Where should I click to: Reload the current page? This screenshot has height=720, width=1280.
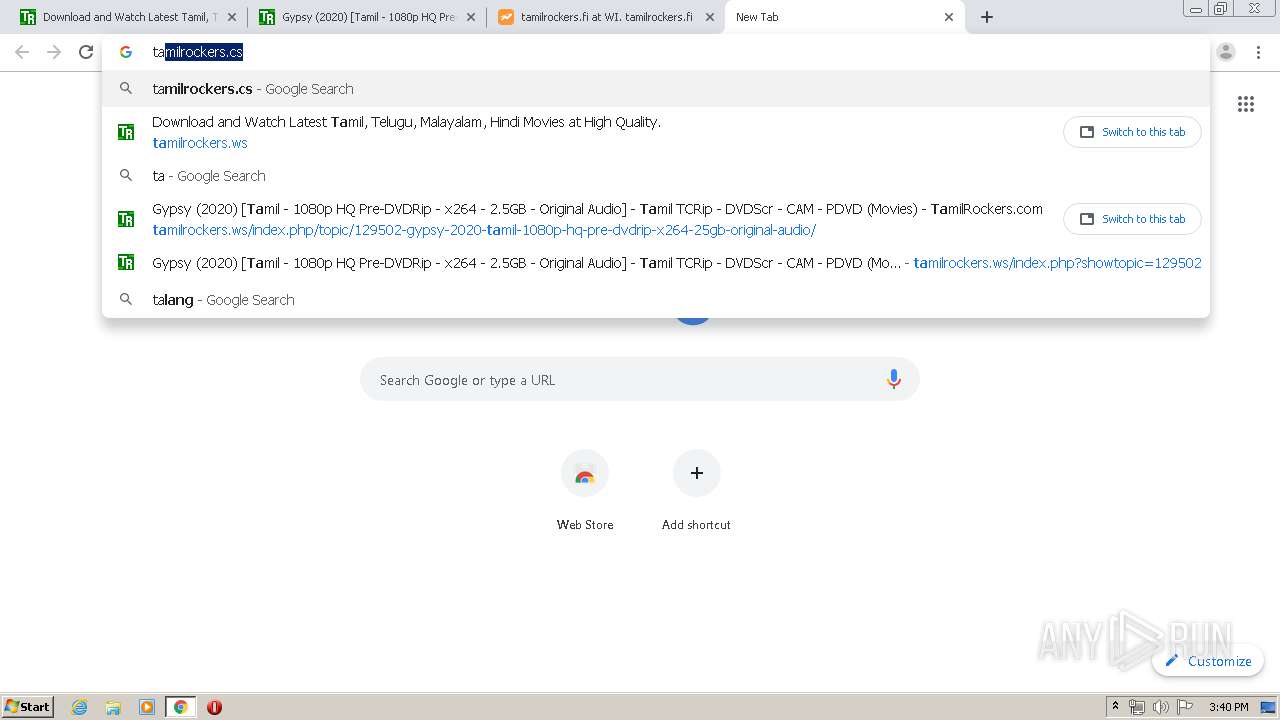tap(86, 52)
